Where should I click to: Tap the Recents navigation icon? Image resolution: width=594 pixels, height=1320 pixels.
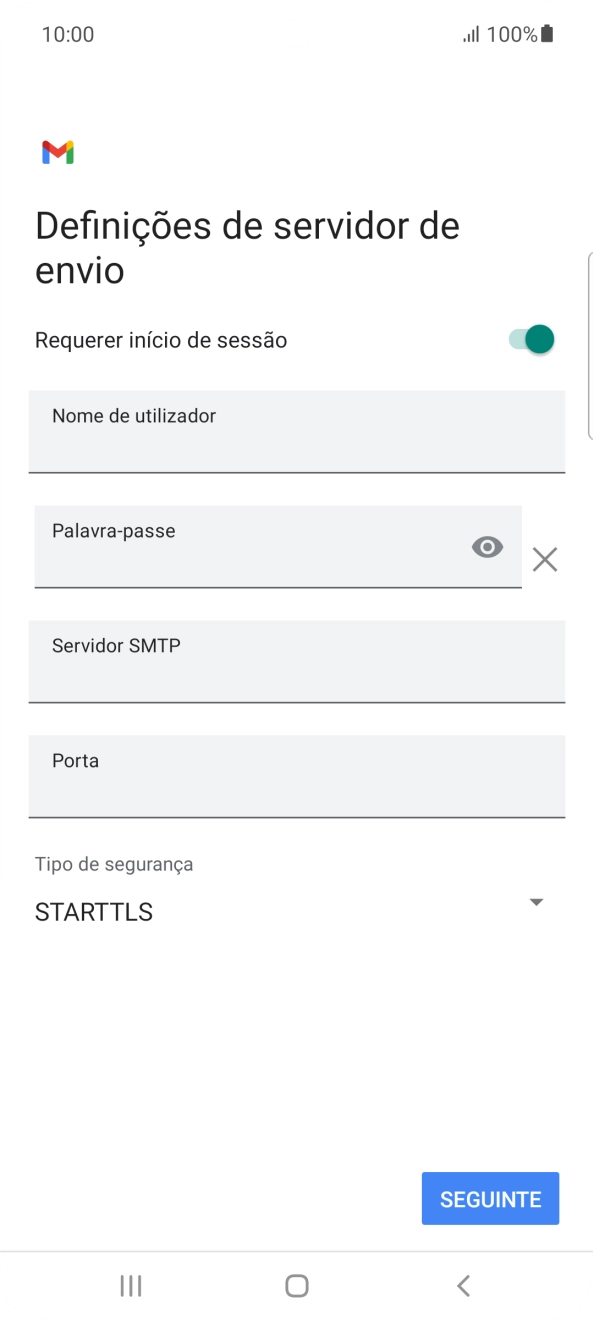pos(130,1286)
